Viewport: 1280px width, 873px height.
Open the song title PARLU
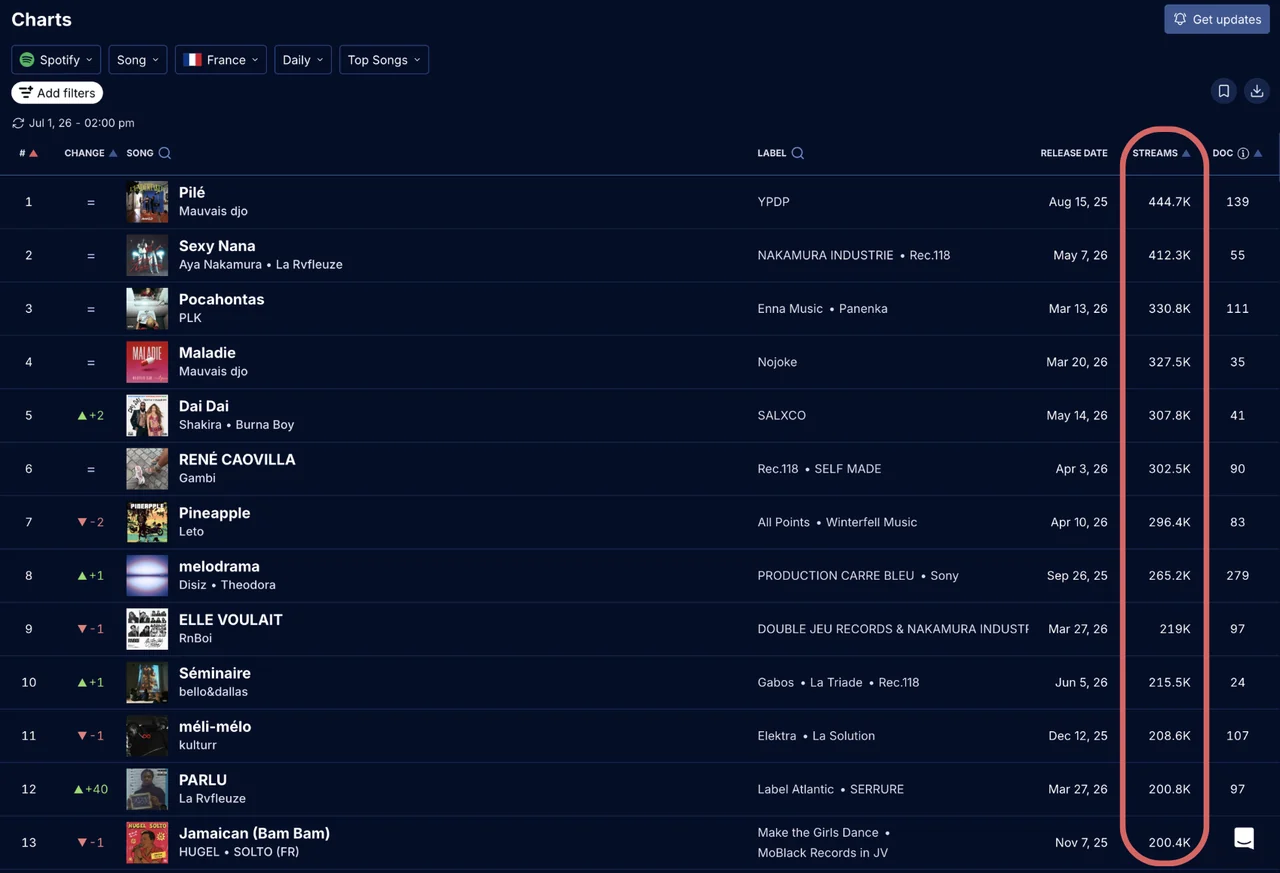click(203, 780)
